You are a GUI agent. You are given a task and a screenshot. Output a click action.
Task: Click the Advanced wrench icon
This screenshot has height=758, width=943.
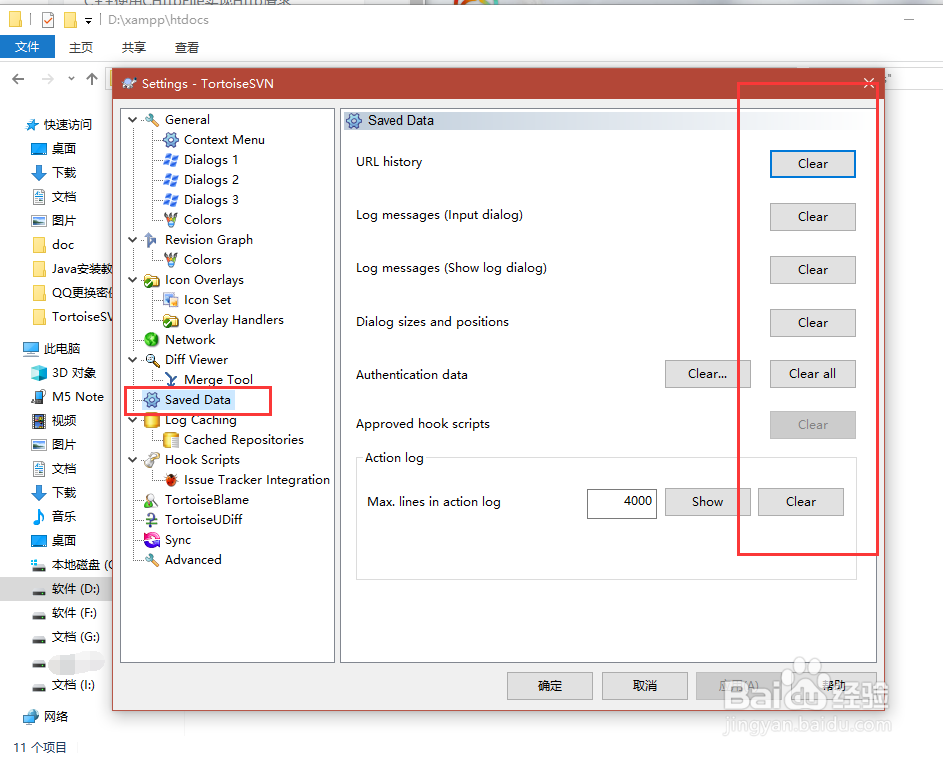(152, 560)
